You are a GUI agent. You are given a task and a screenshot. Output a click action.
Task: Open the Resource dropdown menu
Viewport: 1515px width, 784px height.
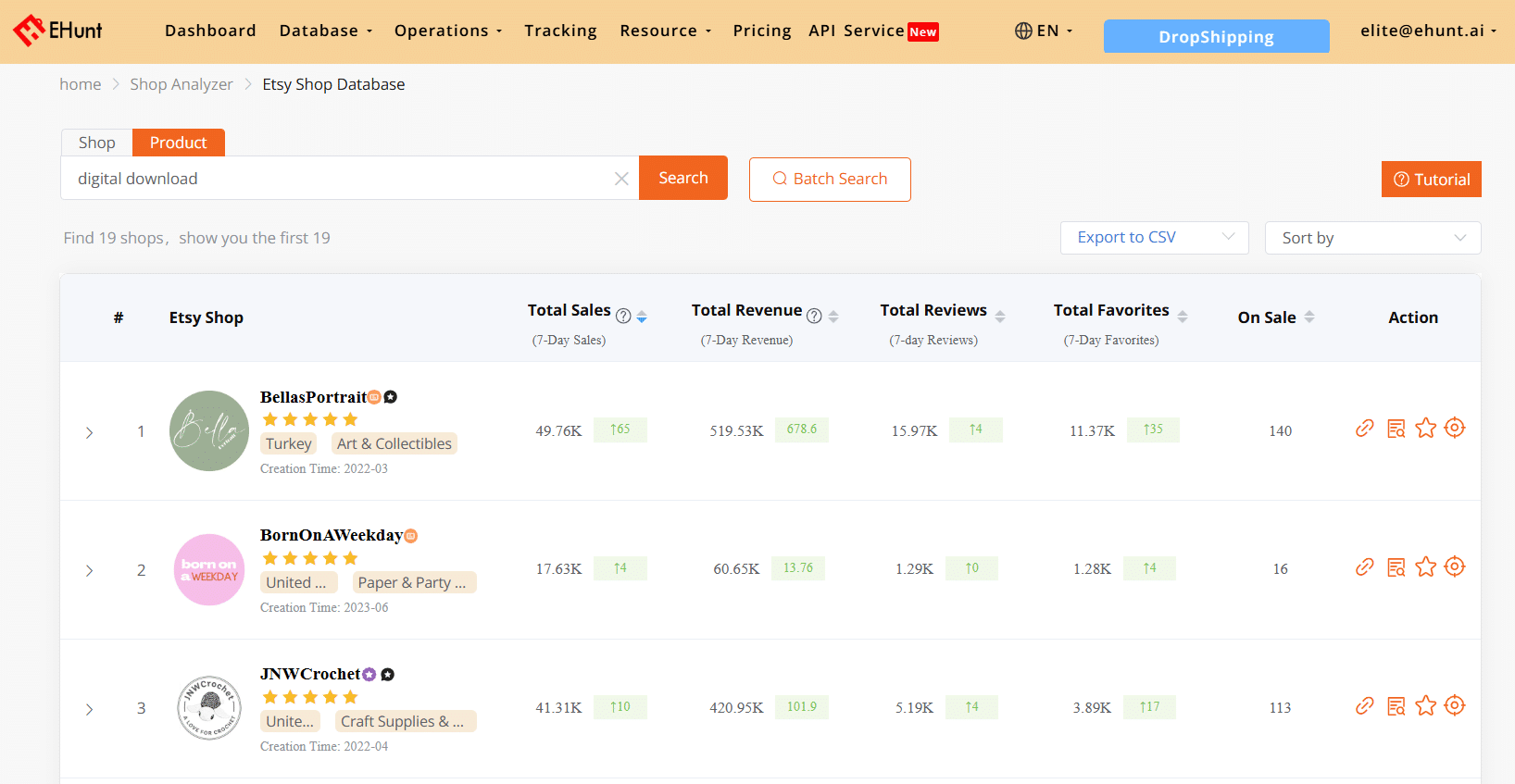point(666,31)
